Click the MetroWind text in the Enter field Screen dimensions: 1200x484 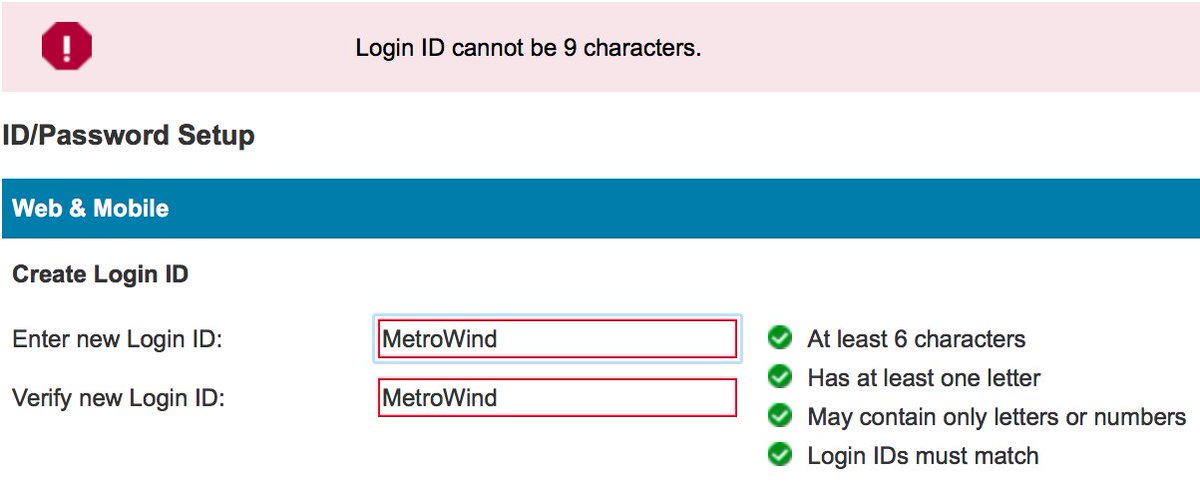pyautogui.click(x=440, y=339)
